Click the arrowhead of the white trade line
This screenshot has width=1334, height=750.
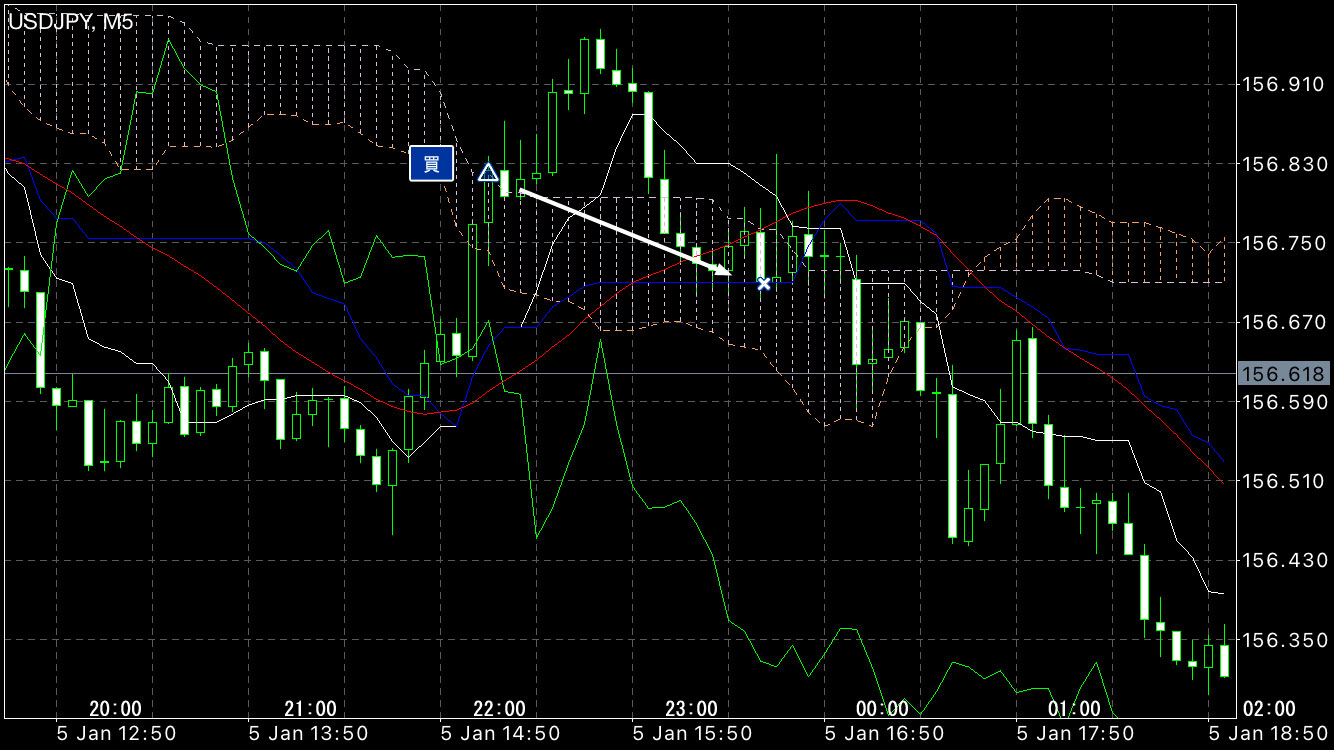pos(722,269)
